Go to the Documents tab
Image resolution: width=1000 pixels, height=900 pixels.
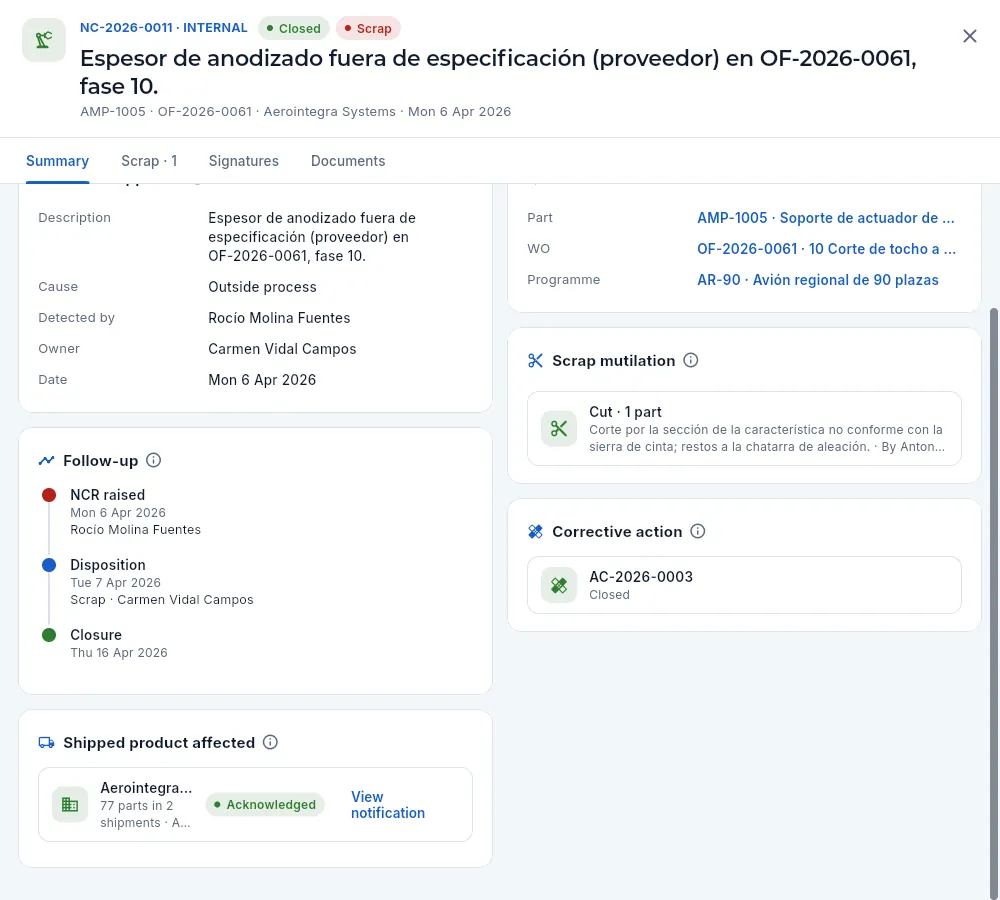tap(348, 161)
